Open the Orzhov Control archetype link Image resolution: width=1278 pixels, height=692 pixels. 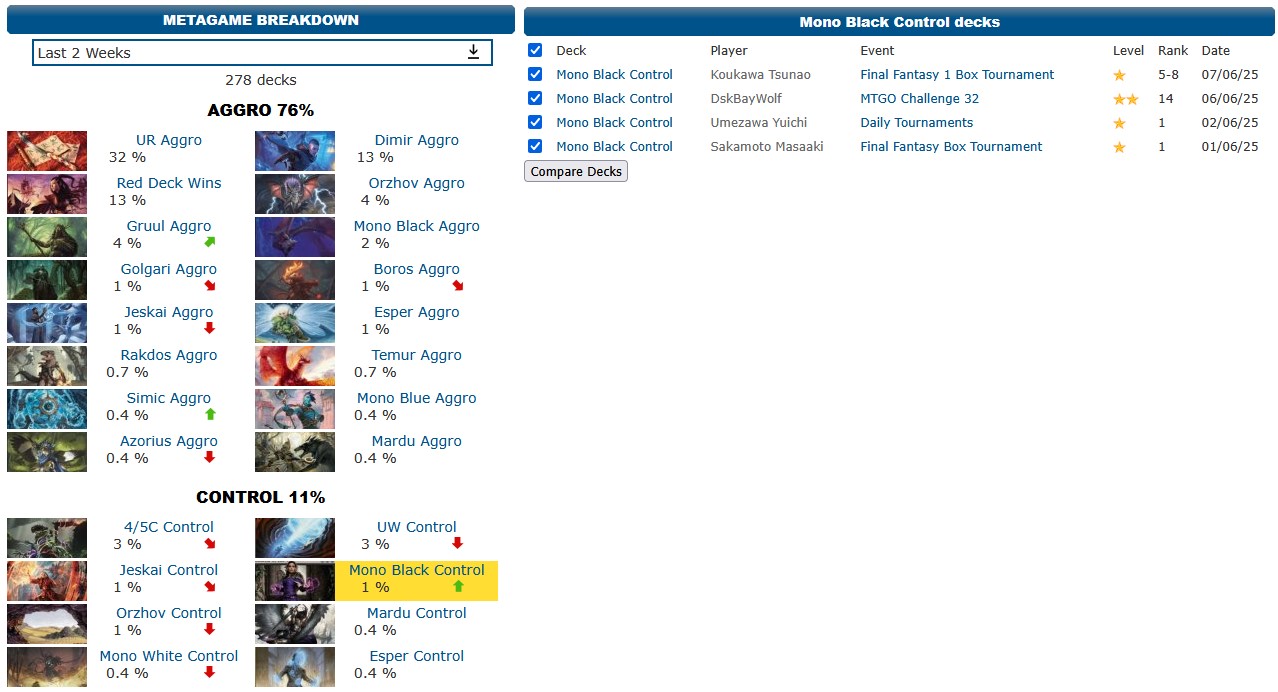169,613
